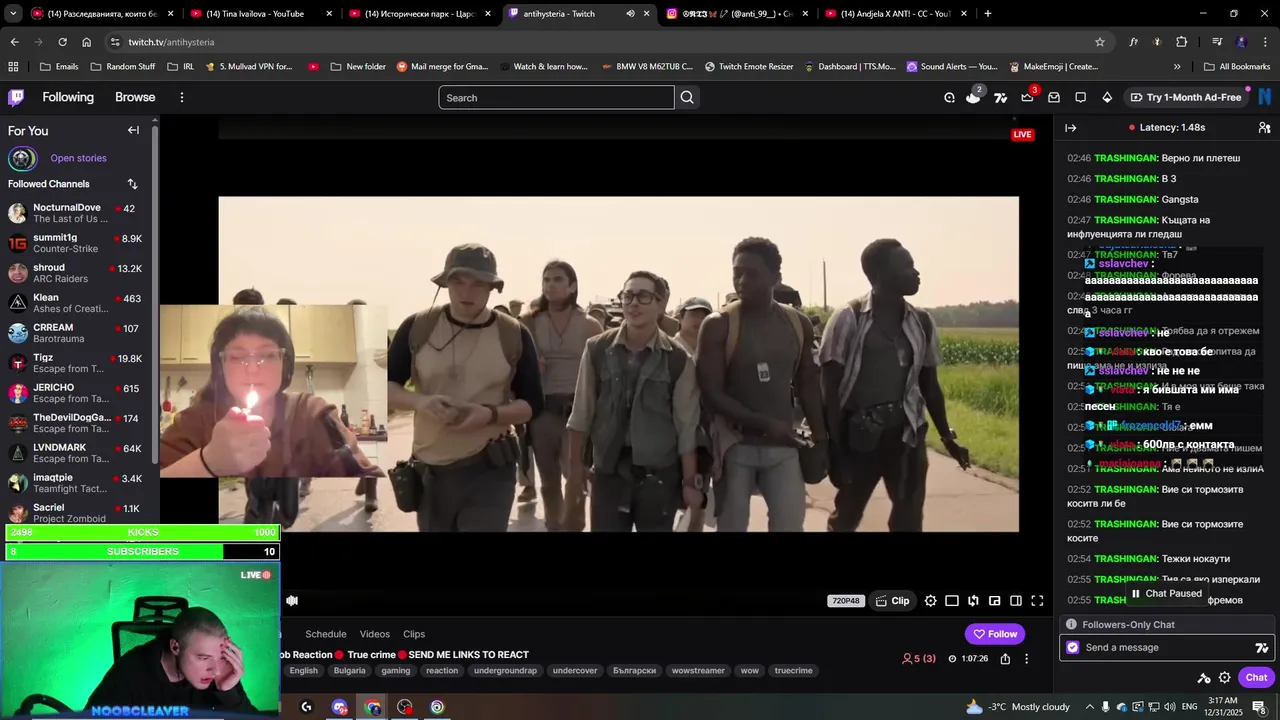Open stories link in the sidebar
Image resolution: width=1280 pixels, height=720 pixels.
78,158
